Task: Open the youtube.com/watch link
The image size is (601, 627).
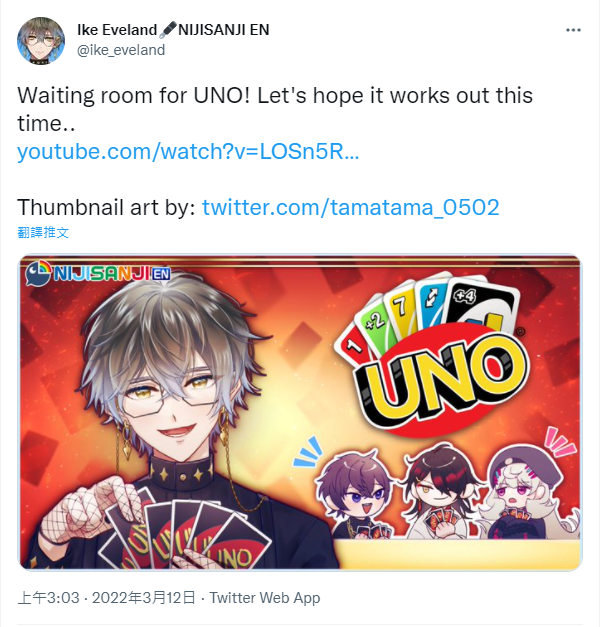Action: point(188,152)
